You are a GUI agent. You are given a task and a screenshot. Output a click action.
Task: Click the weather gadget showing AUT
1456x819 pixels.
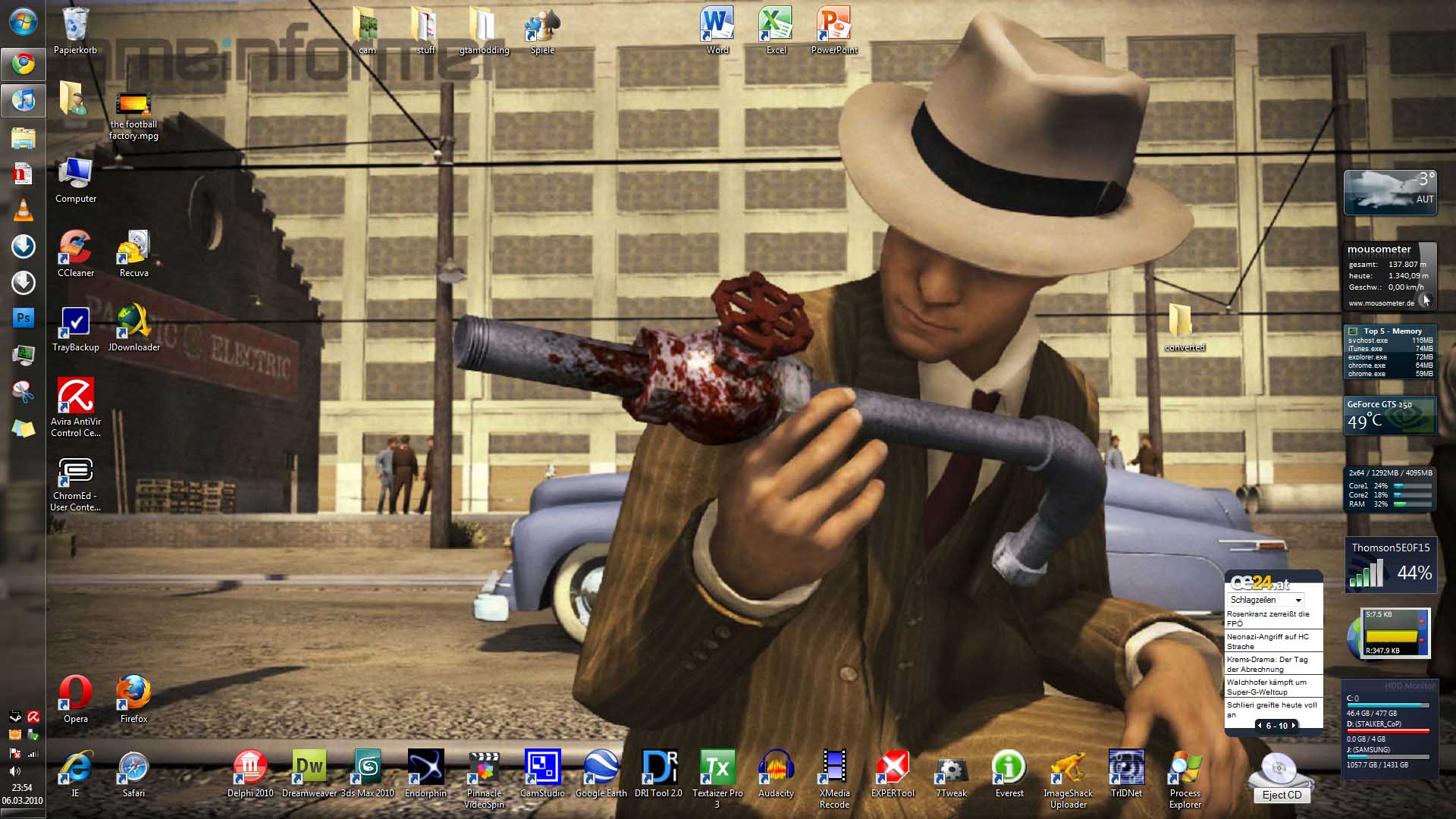(1390, 192)
